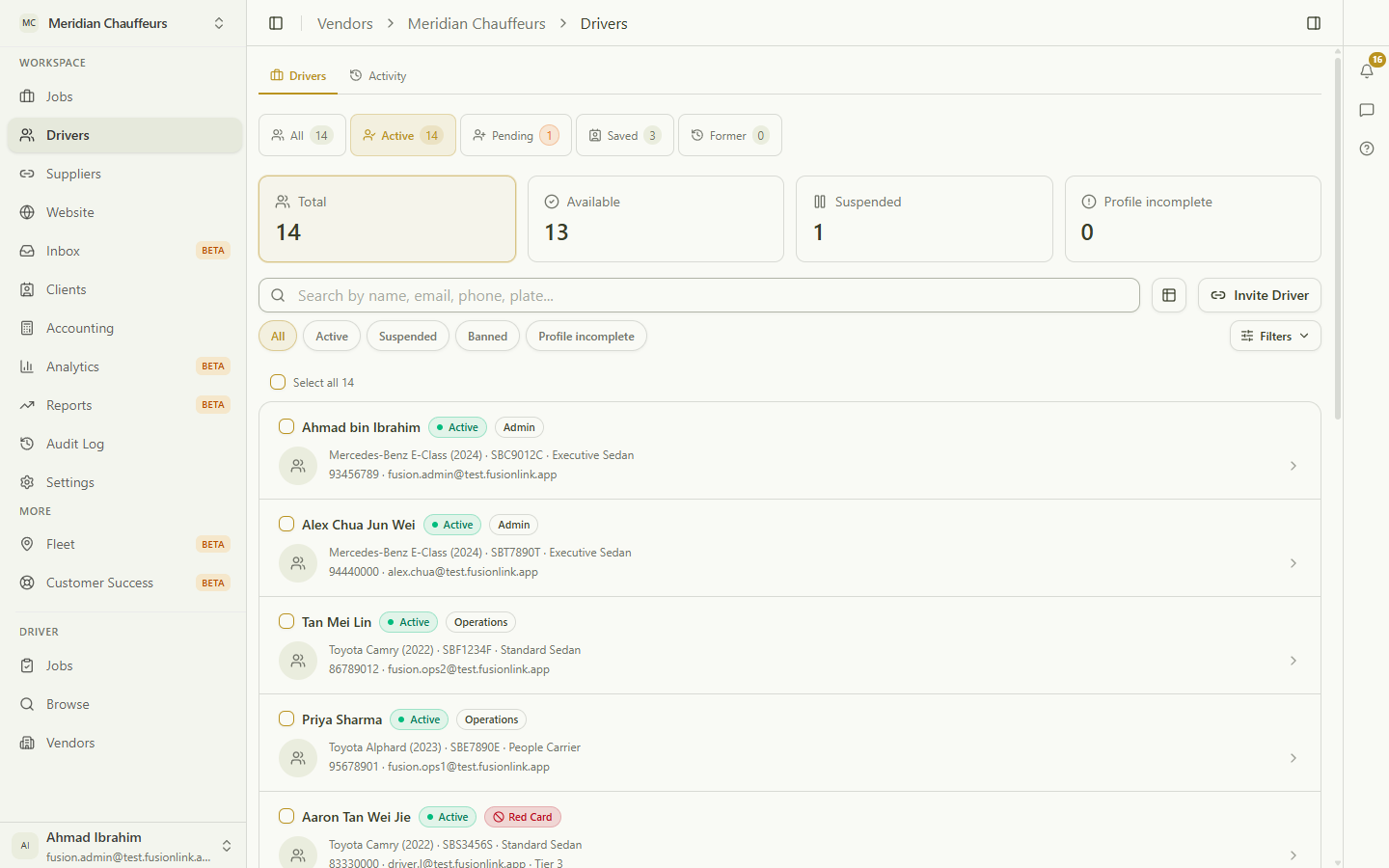Open Analytics chart icon in sidebar

27,366
